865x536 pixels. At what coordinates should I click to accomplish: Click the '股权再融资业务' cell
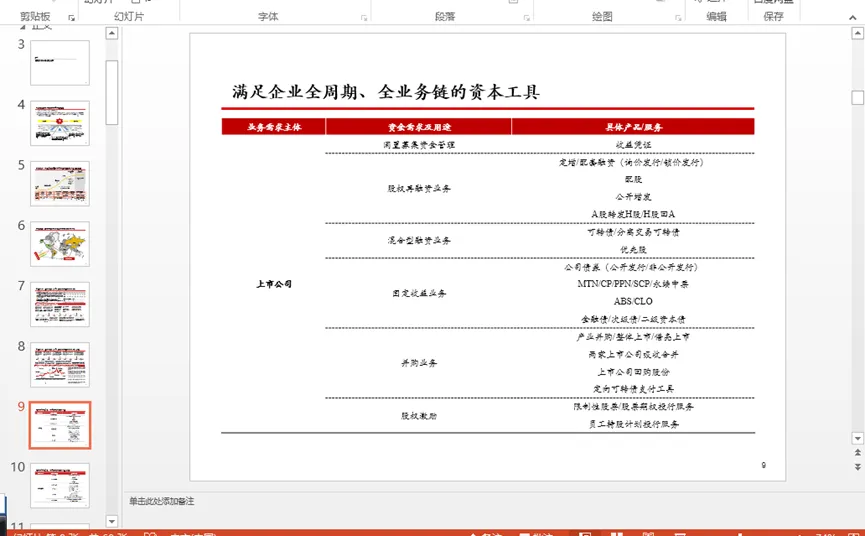(419, 188)
